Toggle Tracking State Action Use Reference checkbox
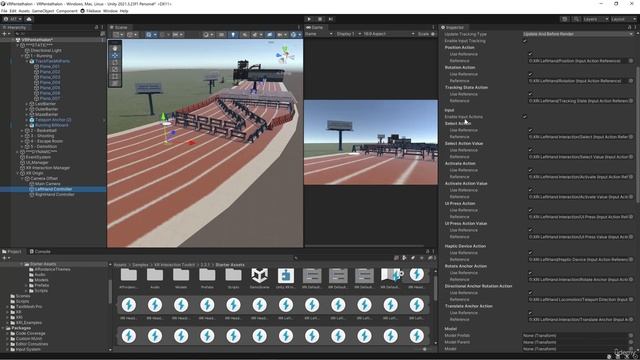 (530, 94)
